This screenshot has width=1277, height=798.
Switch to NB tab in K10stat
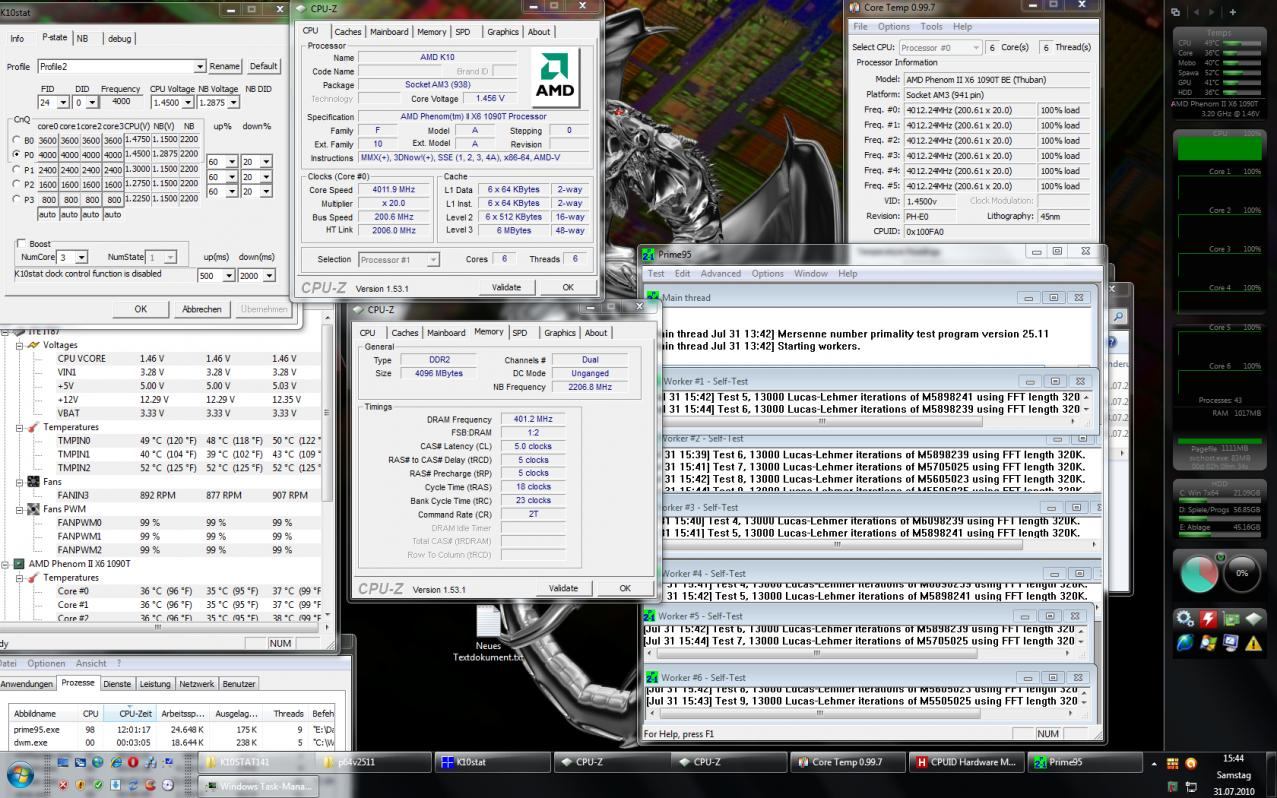82,38
